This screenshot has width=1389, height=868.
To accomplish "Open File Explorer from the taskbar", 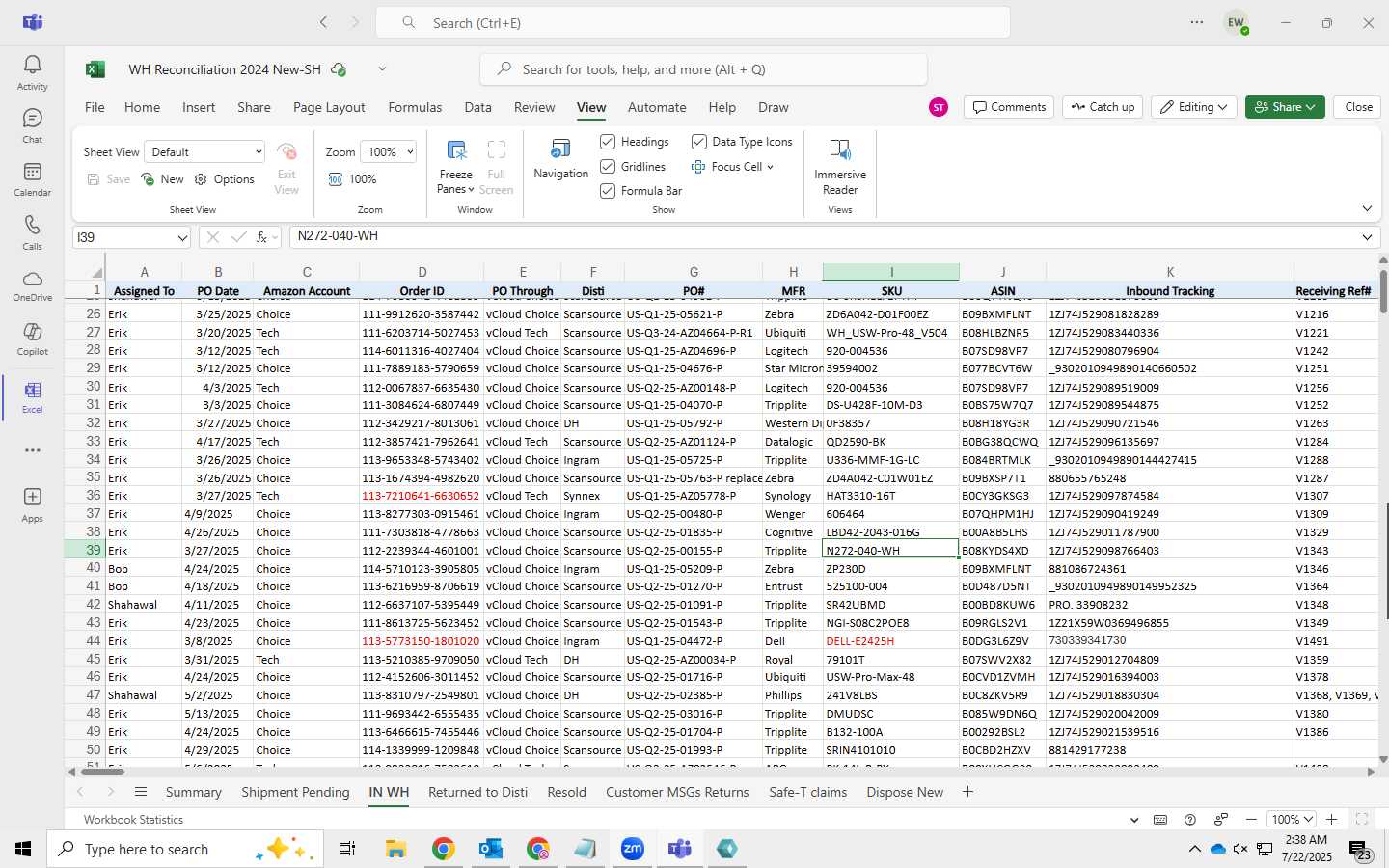I will [395, 849].
